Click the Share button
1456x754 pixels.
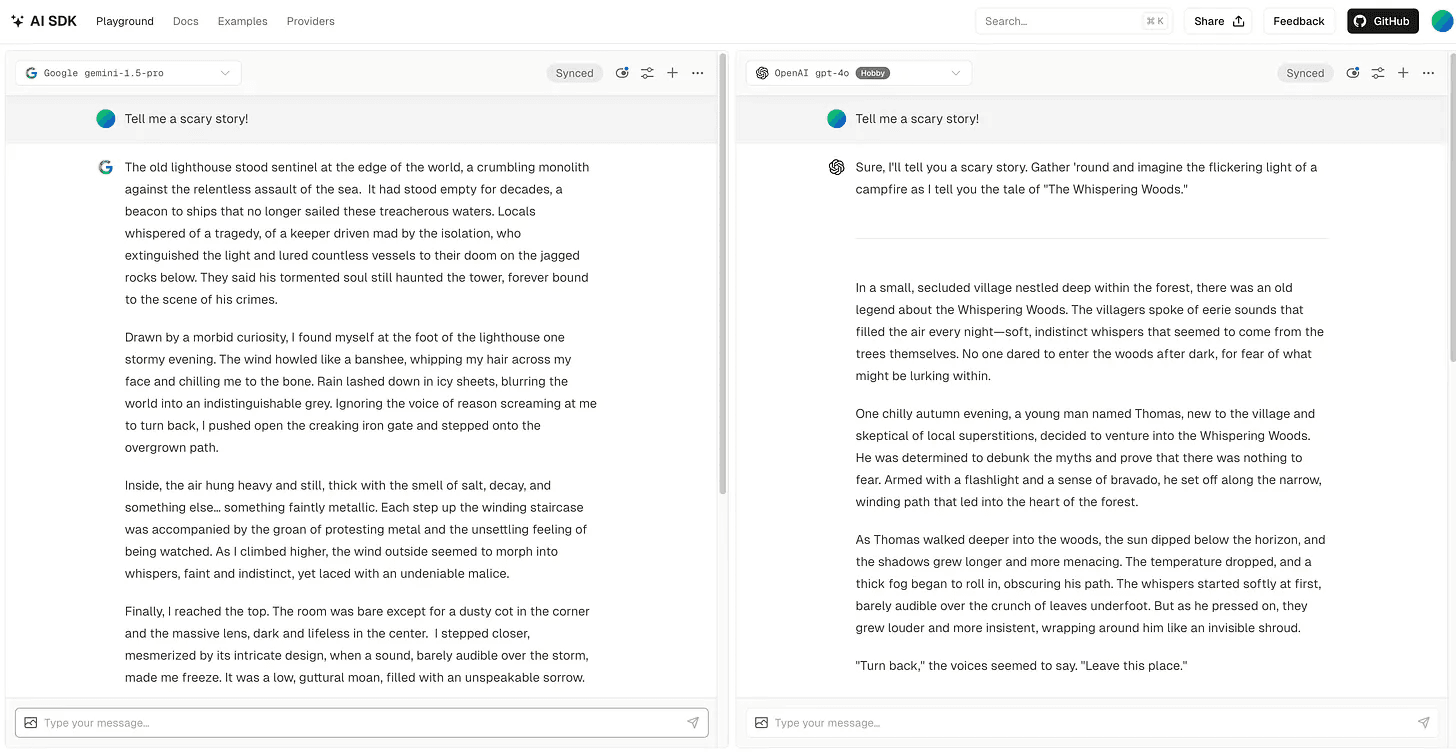(1218, 21)
